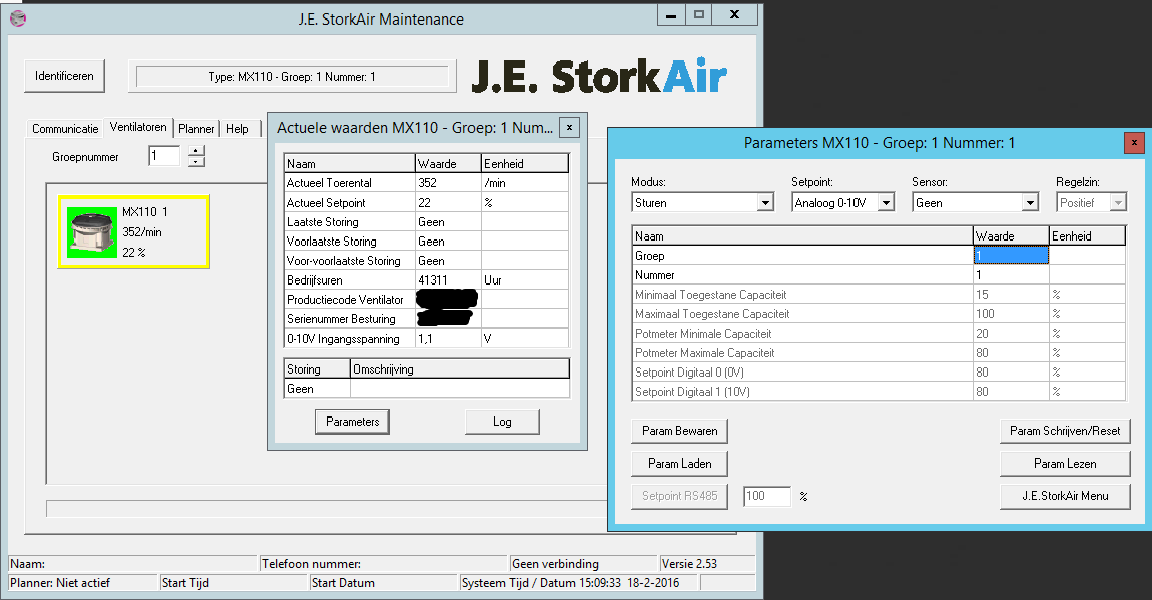This screenshot has width=1152, height=600.
Task: Open the Help tab
Action: [237, 129]
